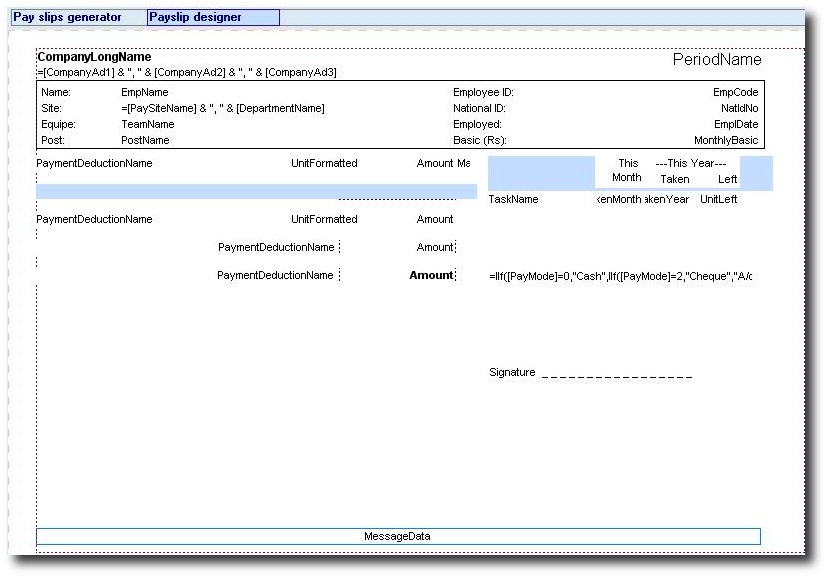Select the PeriodName field
This screenshot has height=578, width=828.
[x=716, y=60]
